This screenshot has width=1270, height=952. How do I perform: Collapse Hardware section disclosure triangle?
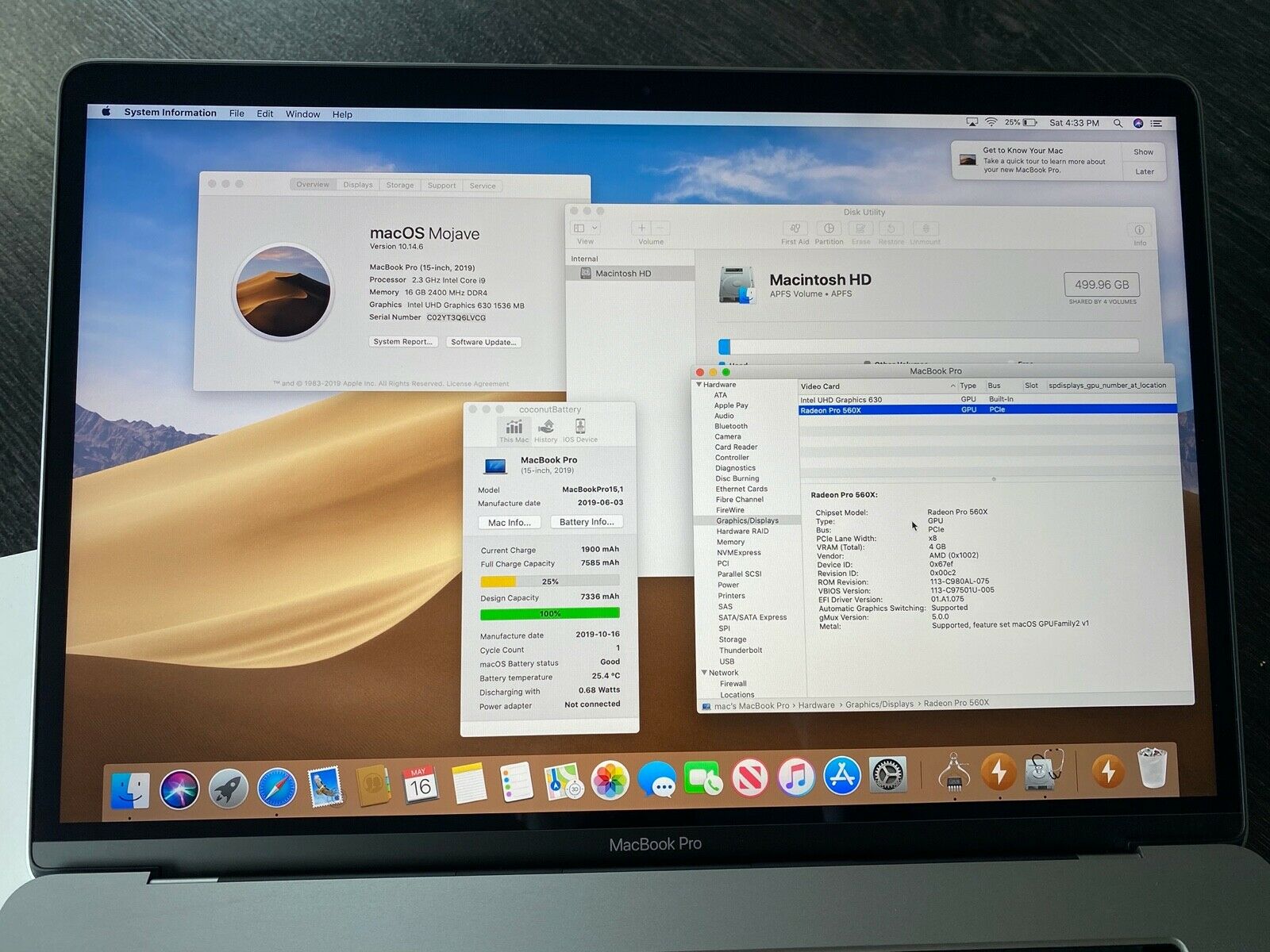pos(699,384)
